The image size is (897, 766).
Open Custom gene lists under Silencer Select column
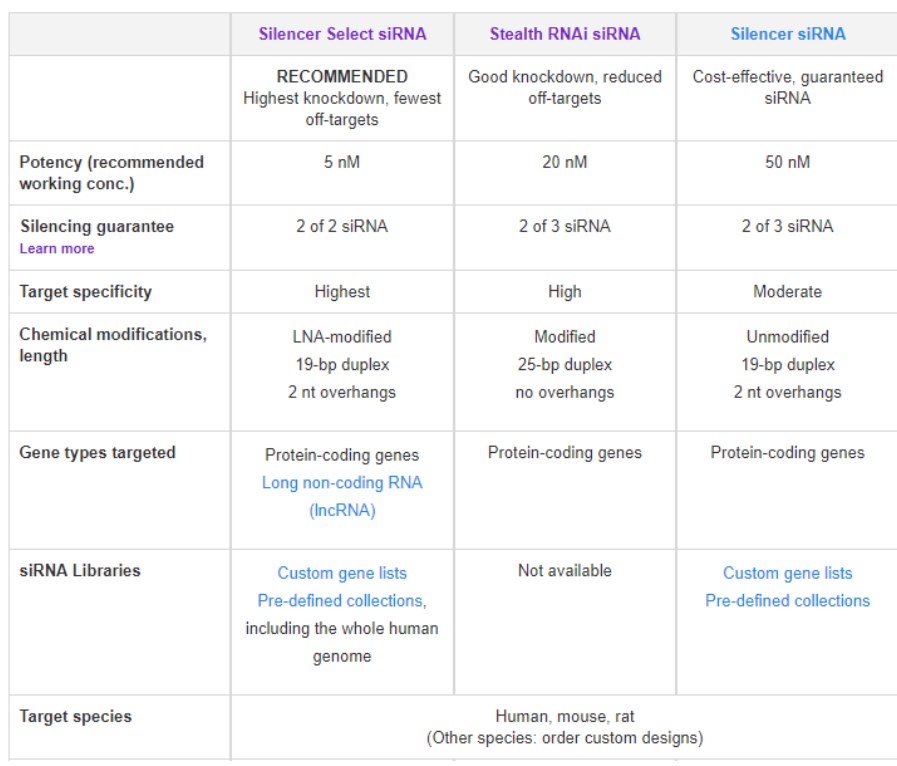pyautogui.click(x=342, y=573)
